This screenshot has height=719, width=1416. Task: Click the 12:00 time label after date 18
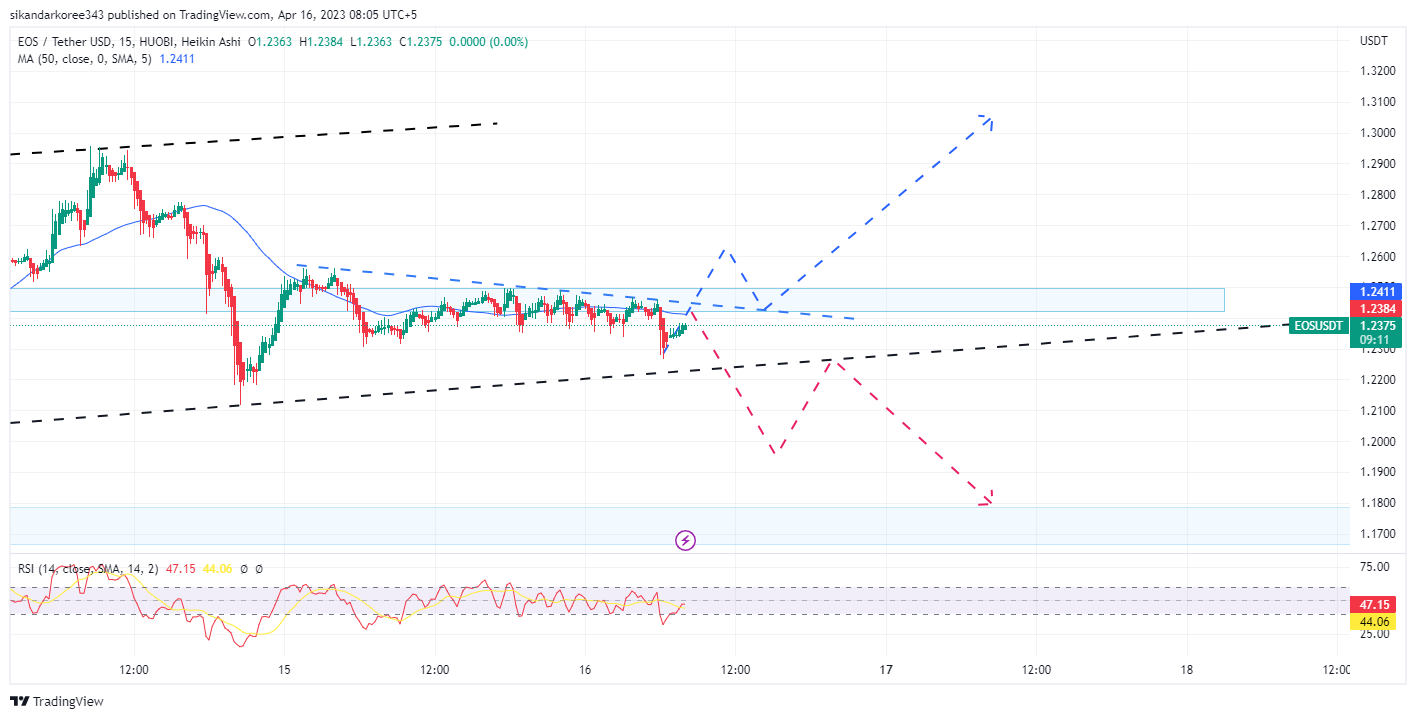click(1337, 670)
